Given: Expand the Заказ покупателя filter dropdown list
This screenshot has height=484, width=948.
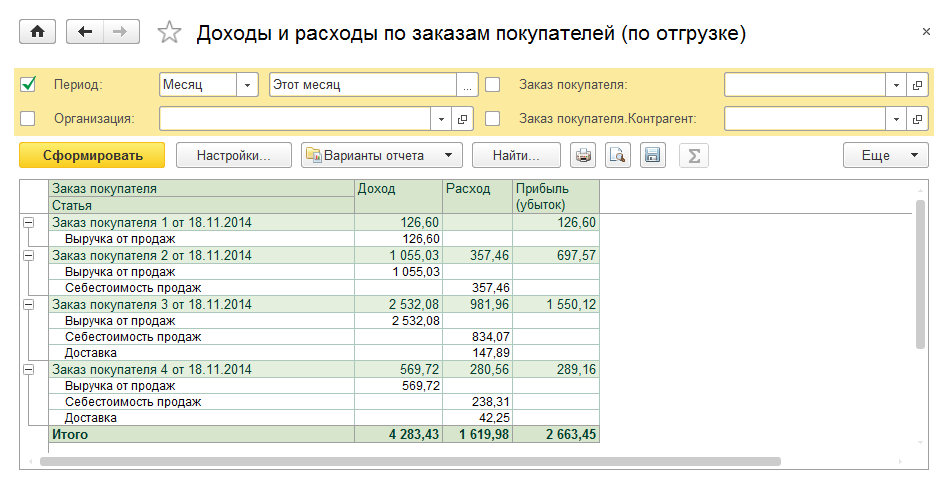Looking at the screenshot, I should pos(896,85).
